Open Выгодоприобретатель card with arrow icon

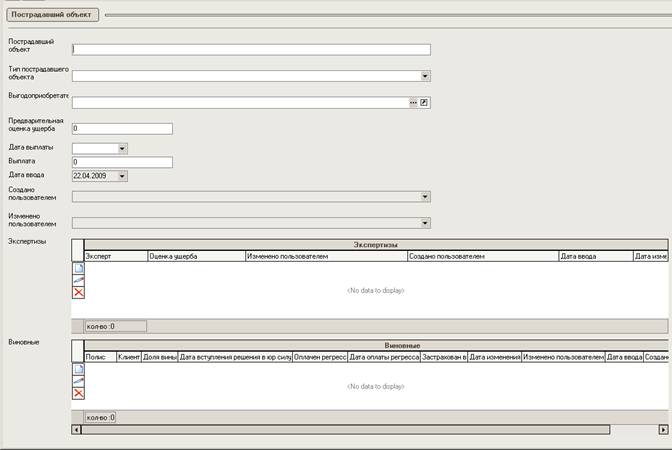click(x=424, y=102)
